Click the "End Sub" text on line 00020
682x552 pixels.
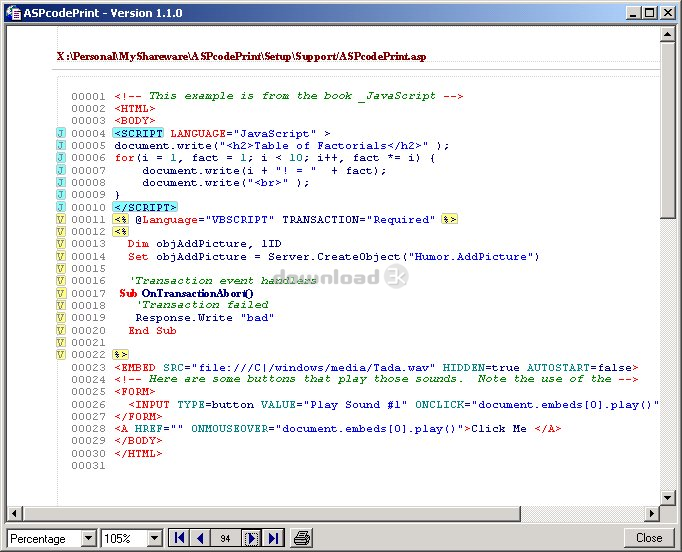[152, 331]
